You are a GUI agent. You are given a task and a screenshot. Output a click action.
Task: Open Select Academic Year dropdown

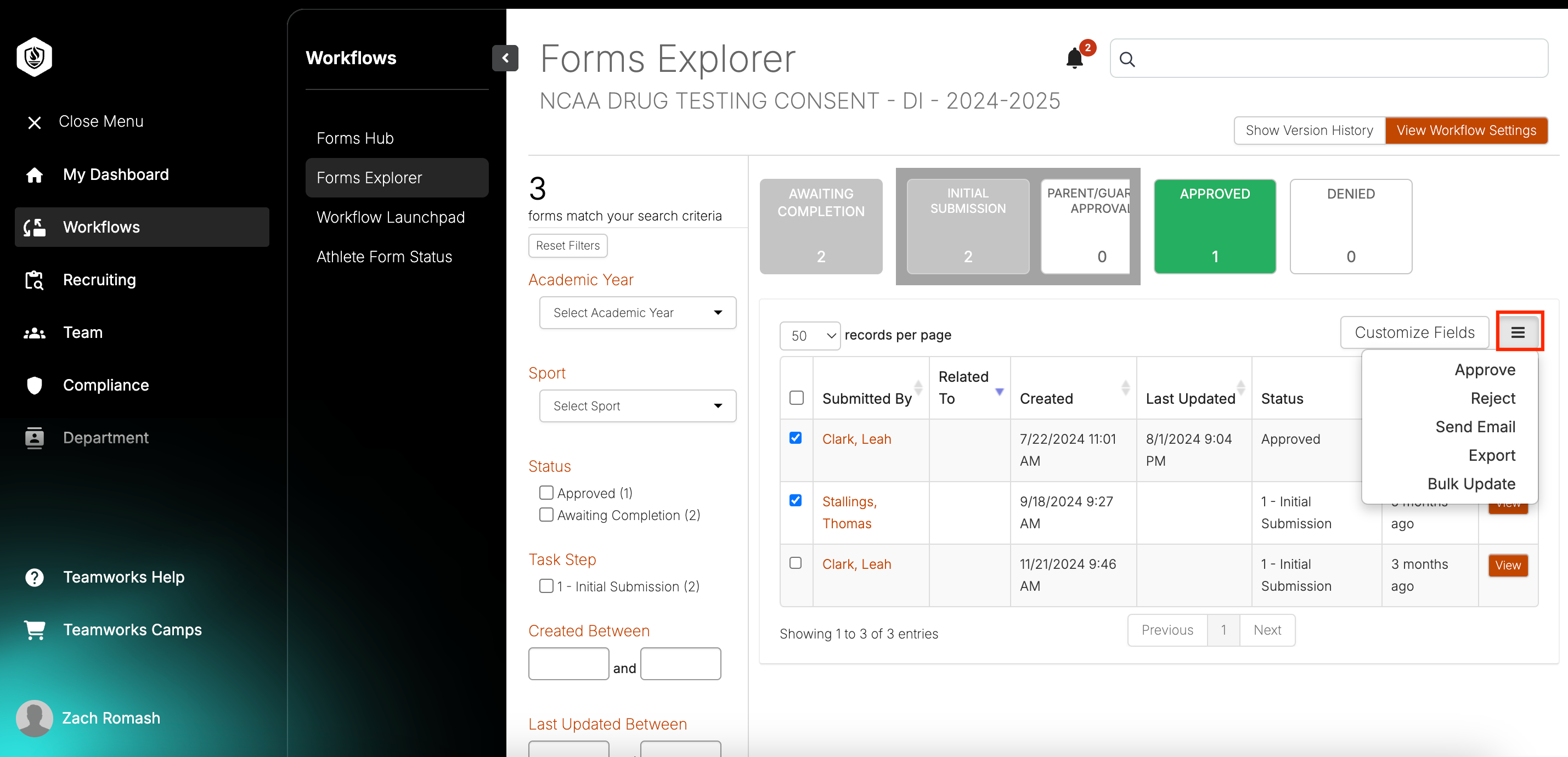(x=638, y=313)
